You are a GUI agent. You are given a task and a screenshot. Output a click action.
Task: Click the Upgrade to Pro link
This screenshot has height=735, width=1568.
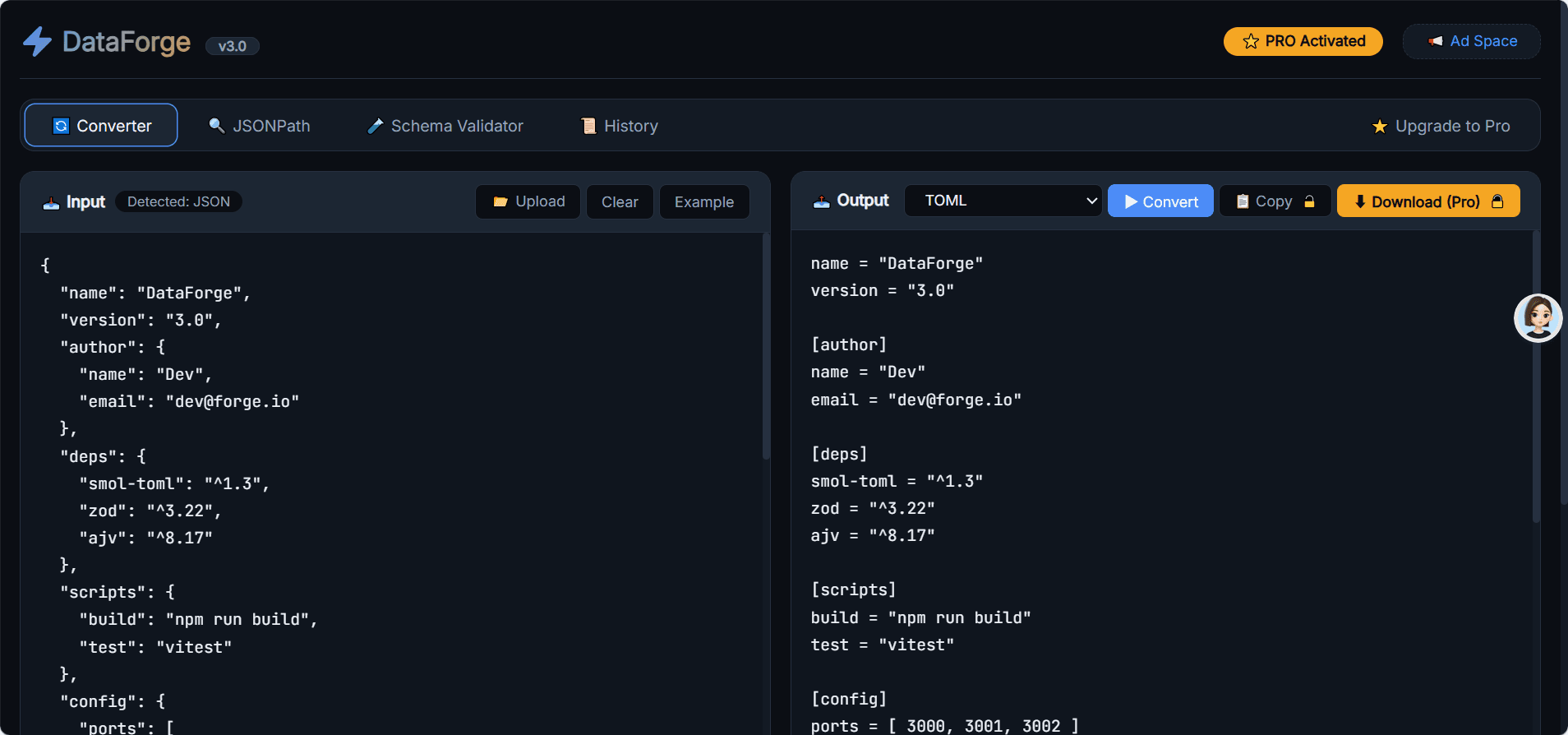1441,126
